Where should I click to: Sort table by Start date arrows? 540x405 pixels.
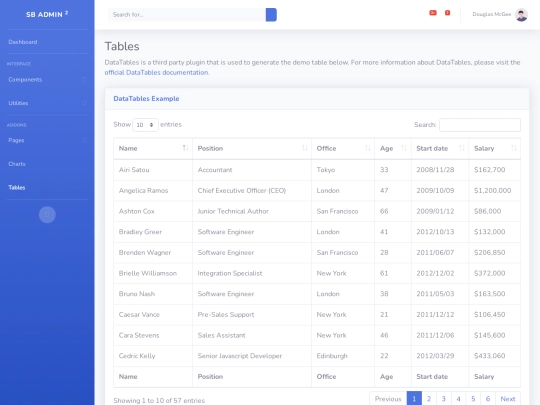point(461,148)
